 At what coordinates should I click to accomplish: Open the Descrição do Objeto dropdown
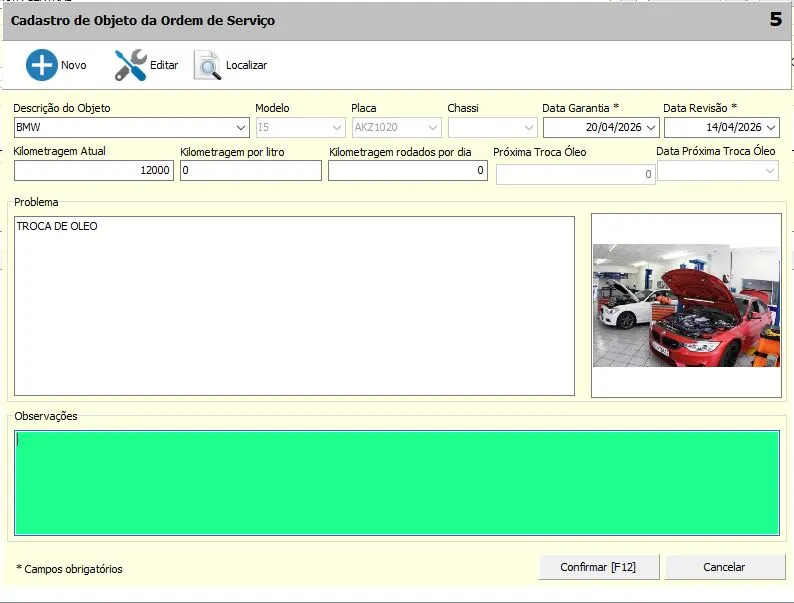(x=241, y=128)
